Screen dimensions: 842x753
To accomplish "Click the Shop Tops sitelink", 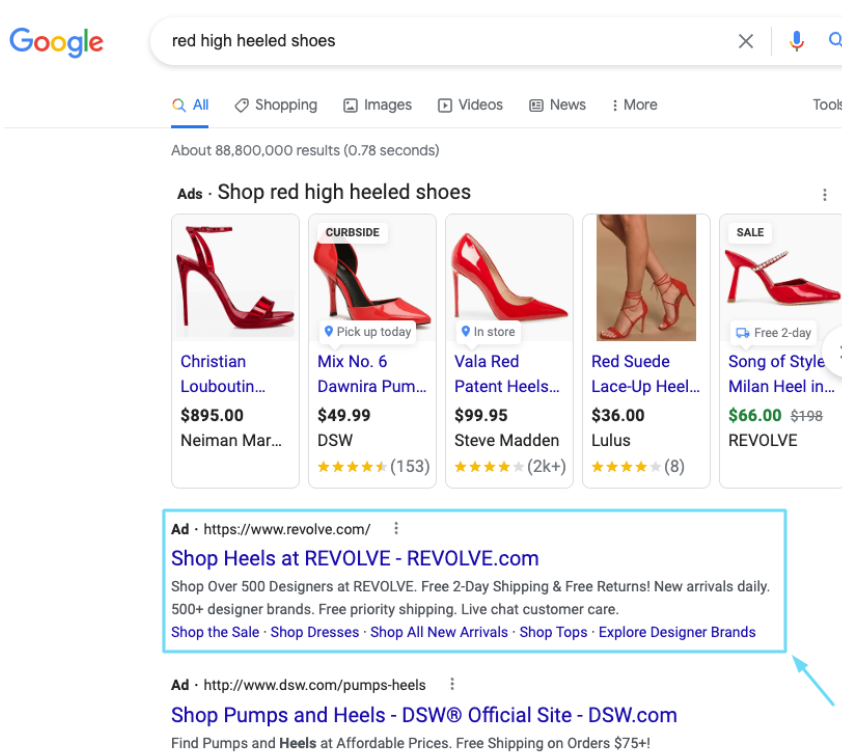I will click(x=554, y=632).
